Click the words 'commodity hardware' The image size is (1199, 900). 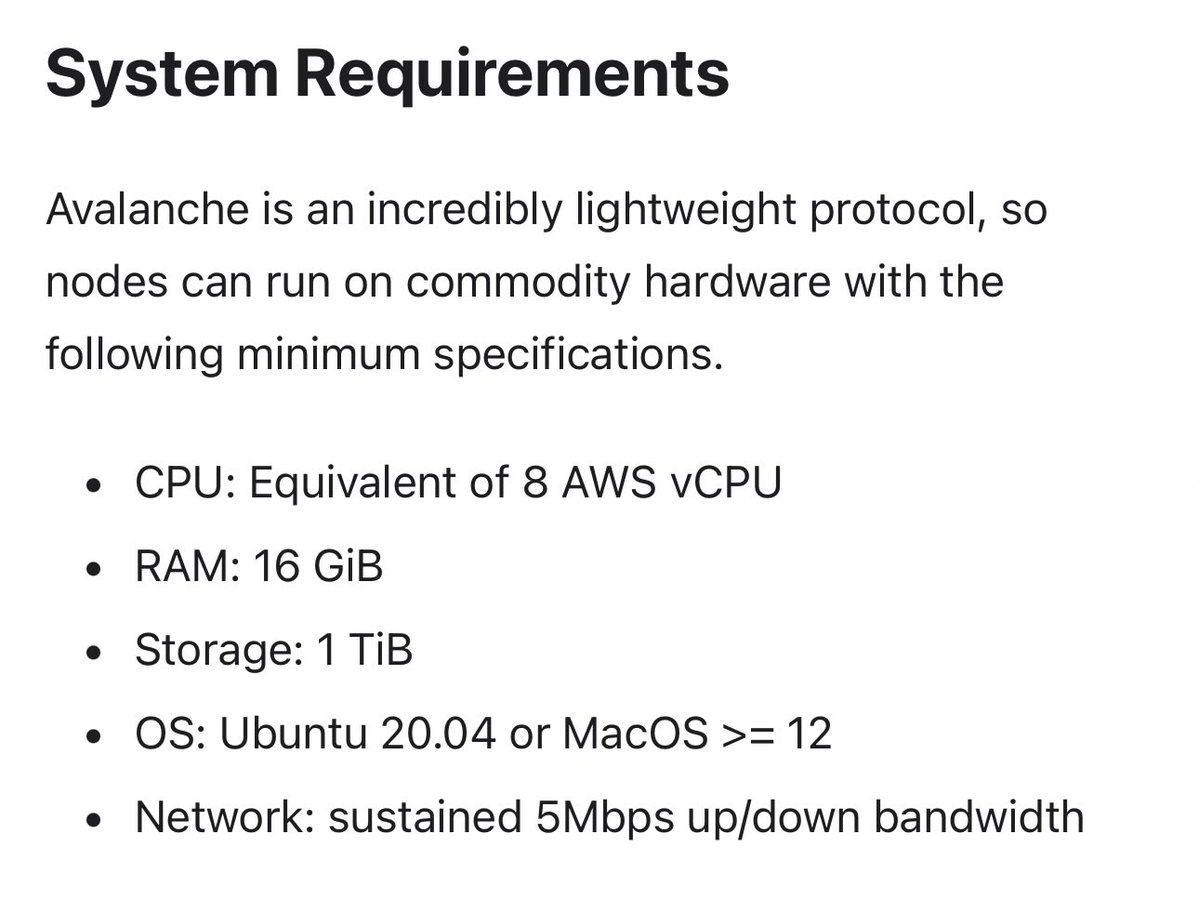coord(618,283)
